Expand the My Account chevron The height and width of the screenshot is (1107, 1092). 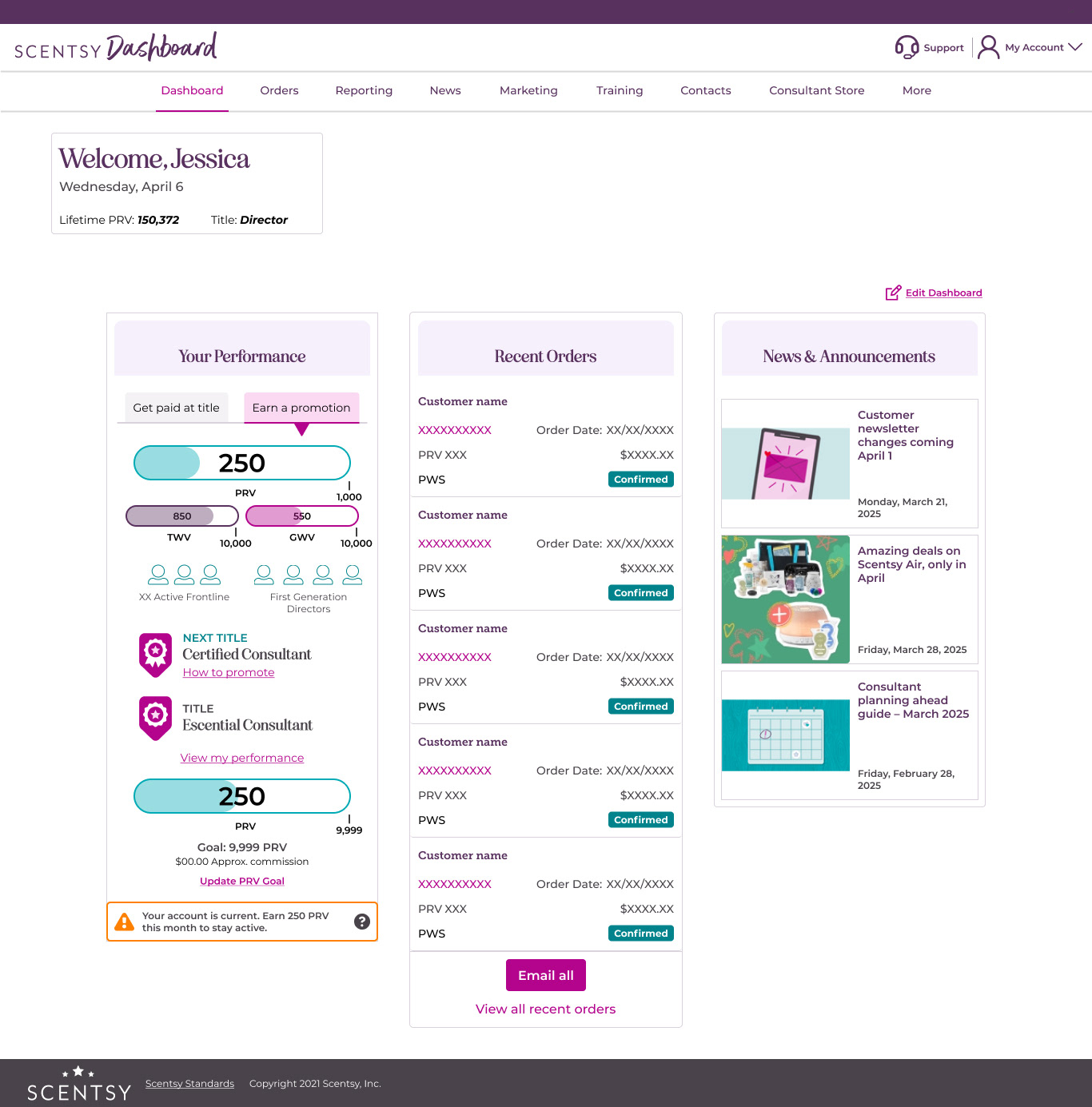(1075, 47)
